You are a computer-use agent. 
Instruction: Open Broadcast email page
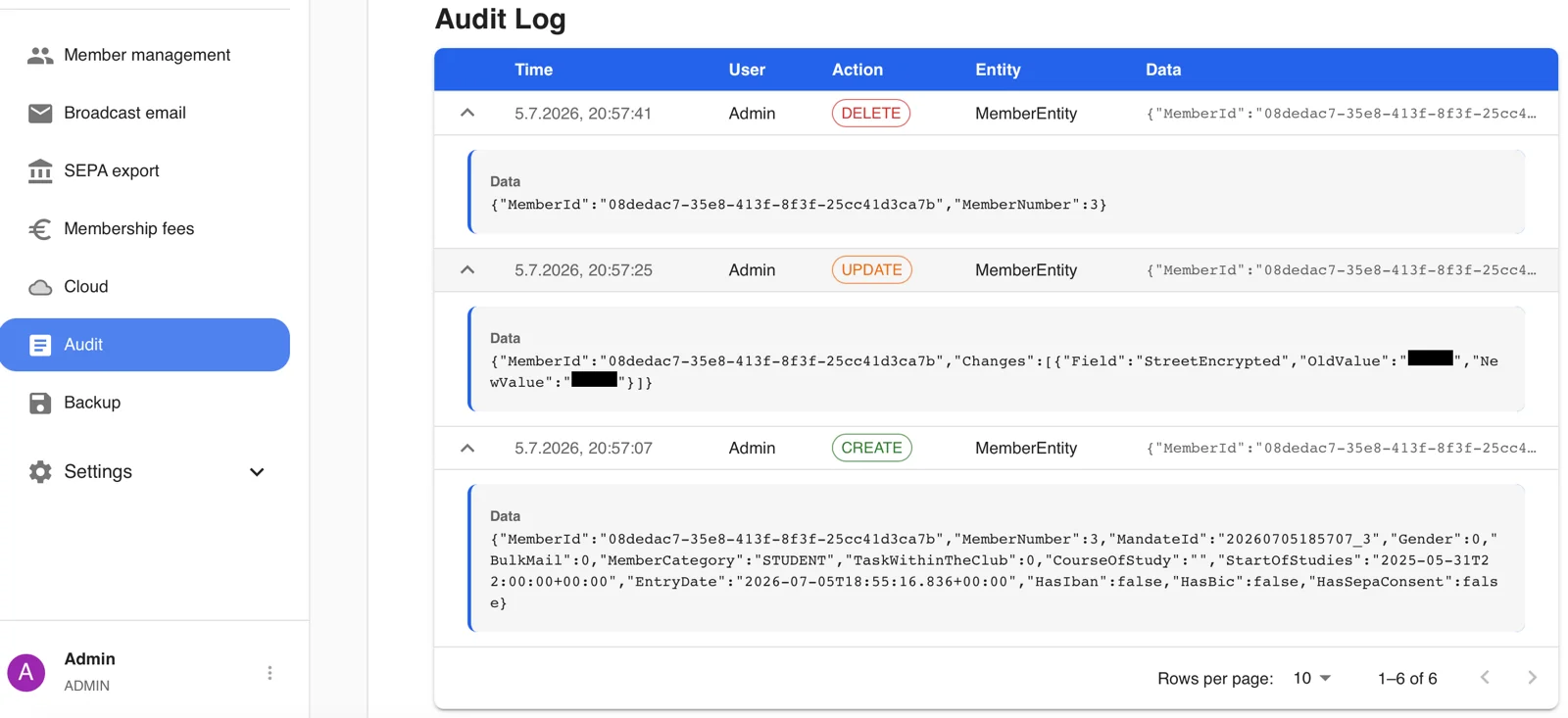coord(145,114)
